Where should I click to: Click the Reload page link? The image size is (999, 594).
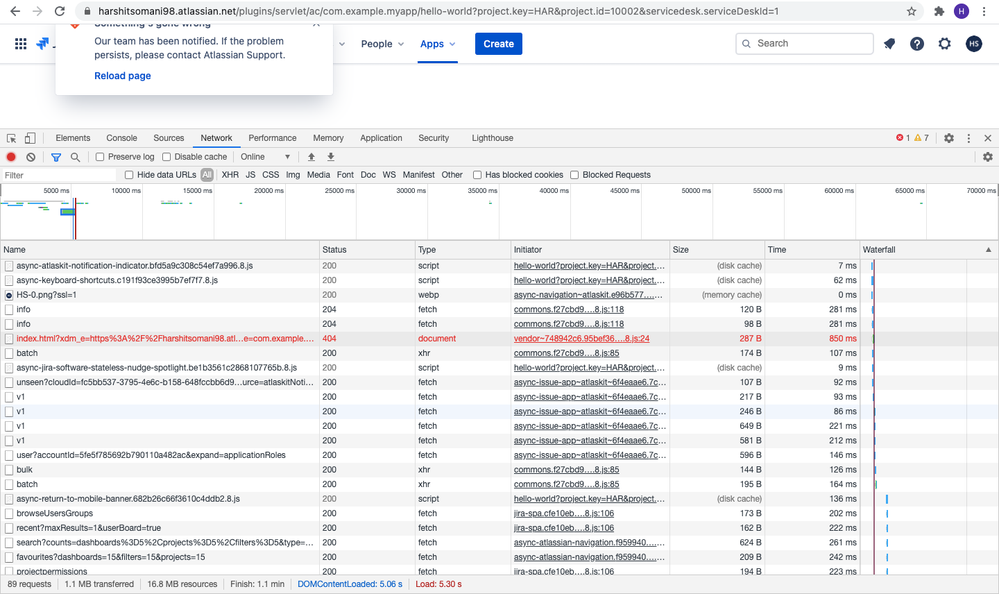[x=122, y=76]
